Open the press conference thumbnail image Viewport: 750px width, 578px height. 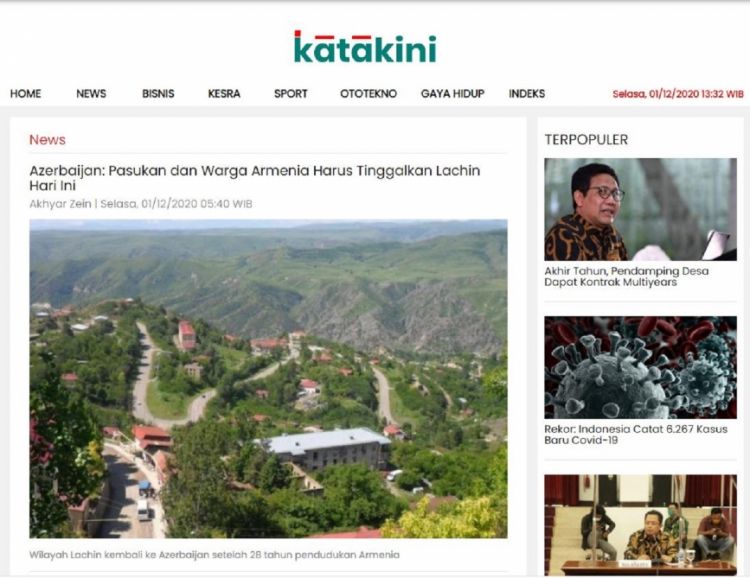[640, 525]
